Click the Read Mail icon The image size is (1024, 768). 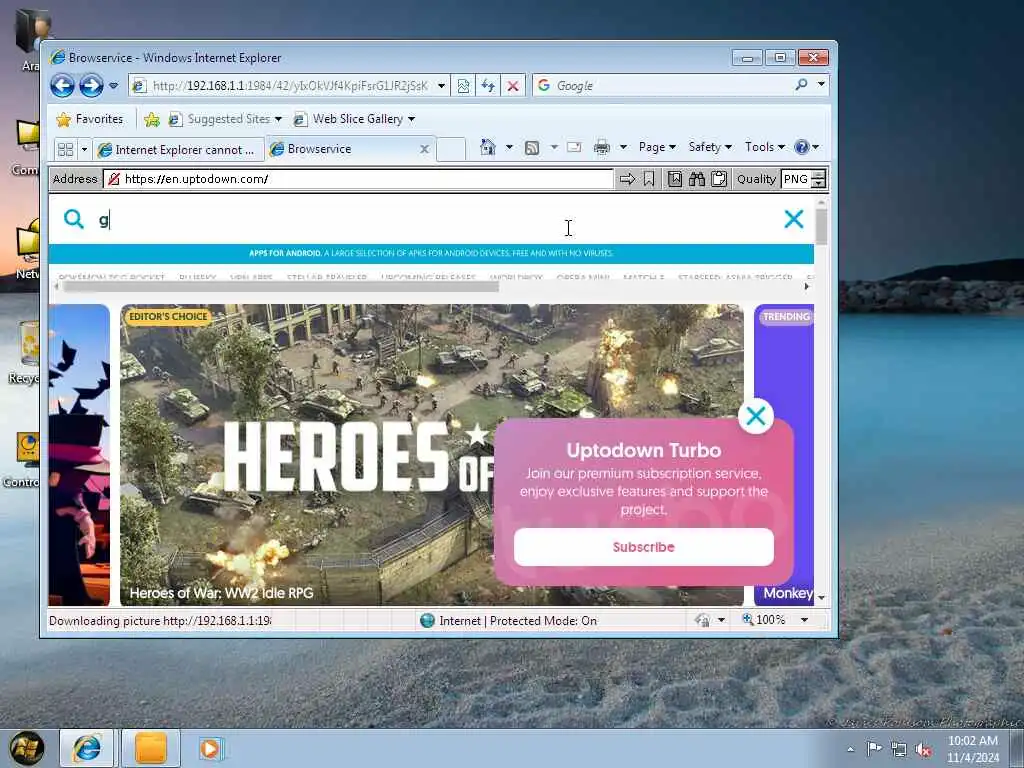[x=574, y=147]
